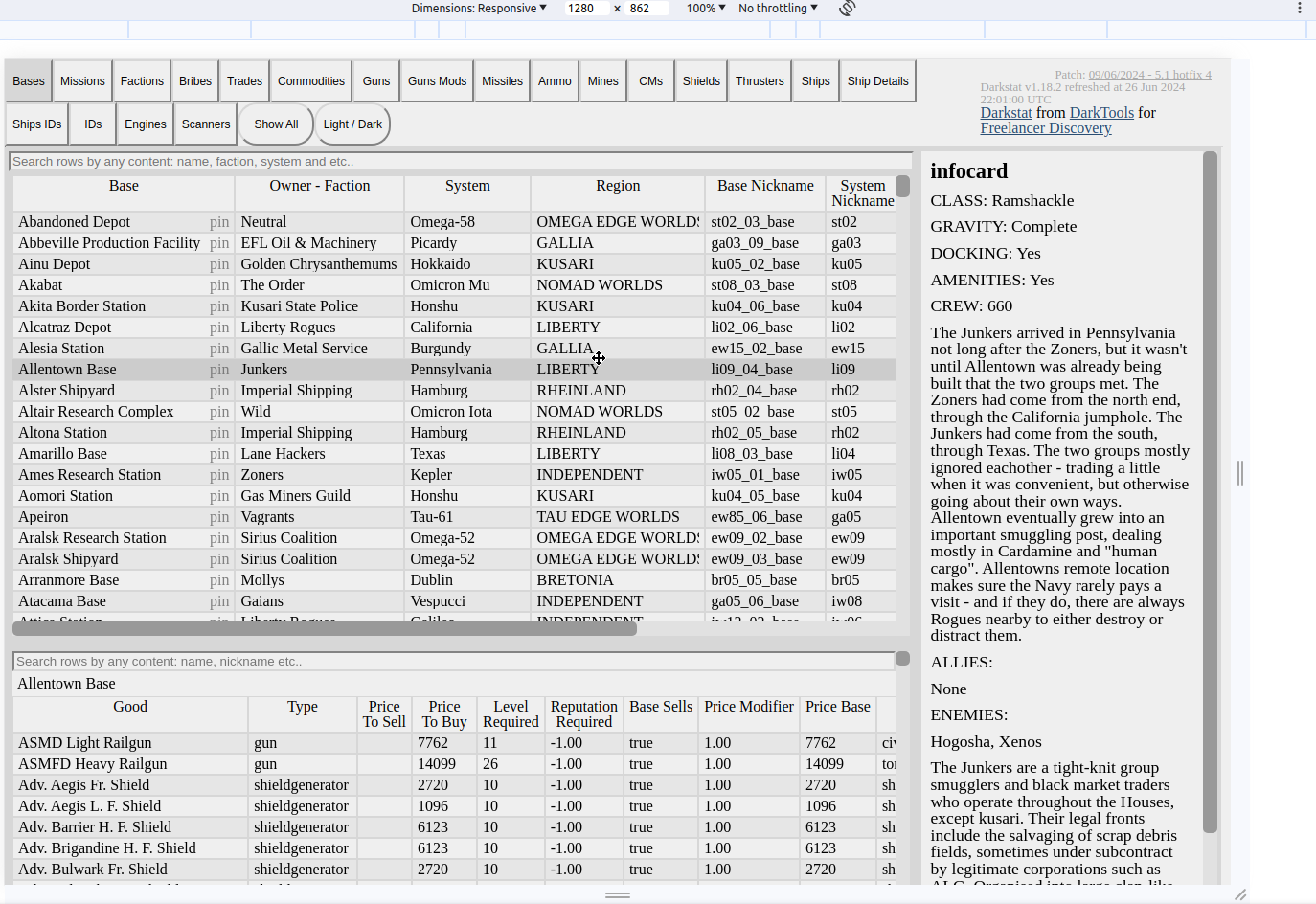This screenshot has width=1316, height=904.
Task: Click the infocard panel vertical scrollbar
Action: tap(1210, 492)
